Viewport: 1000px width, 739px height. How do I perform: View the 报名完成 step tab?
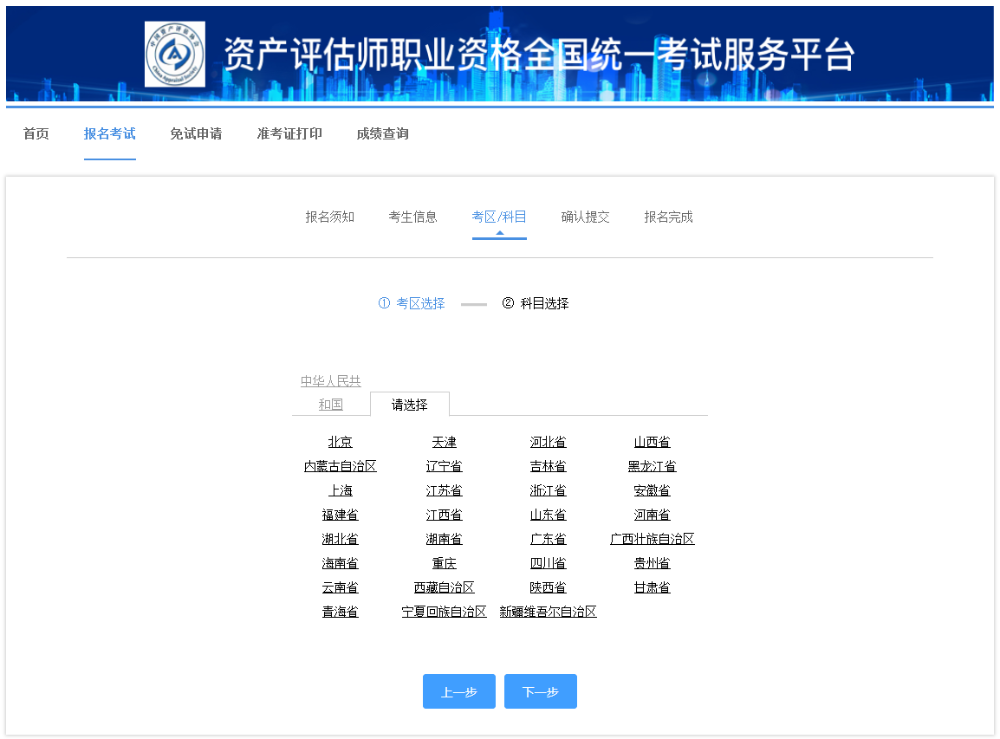(x=668, y=216)
